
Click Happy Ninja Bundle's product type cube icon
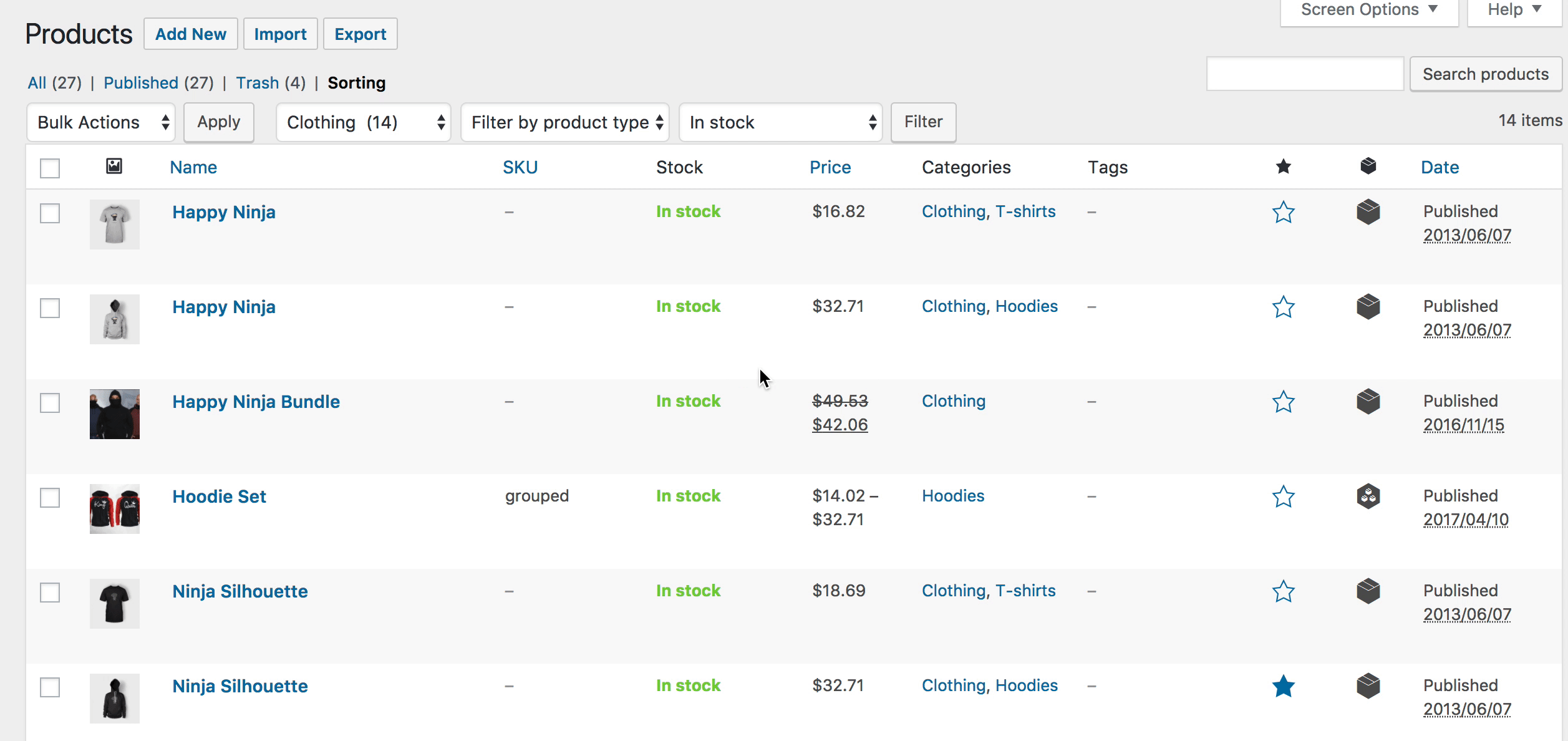pyautogui.click(x=1368, y=402)
